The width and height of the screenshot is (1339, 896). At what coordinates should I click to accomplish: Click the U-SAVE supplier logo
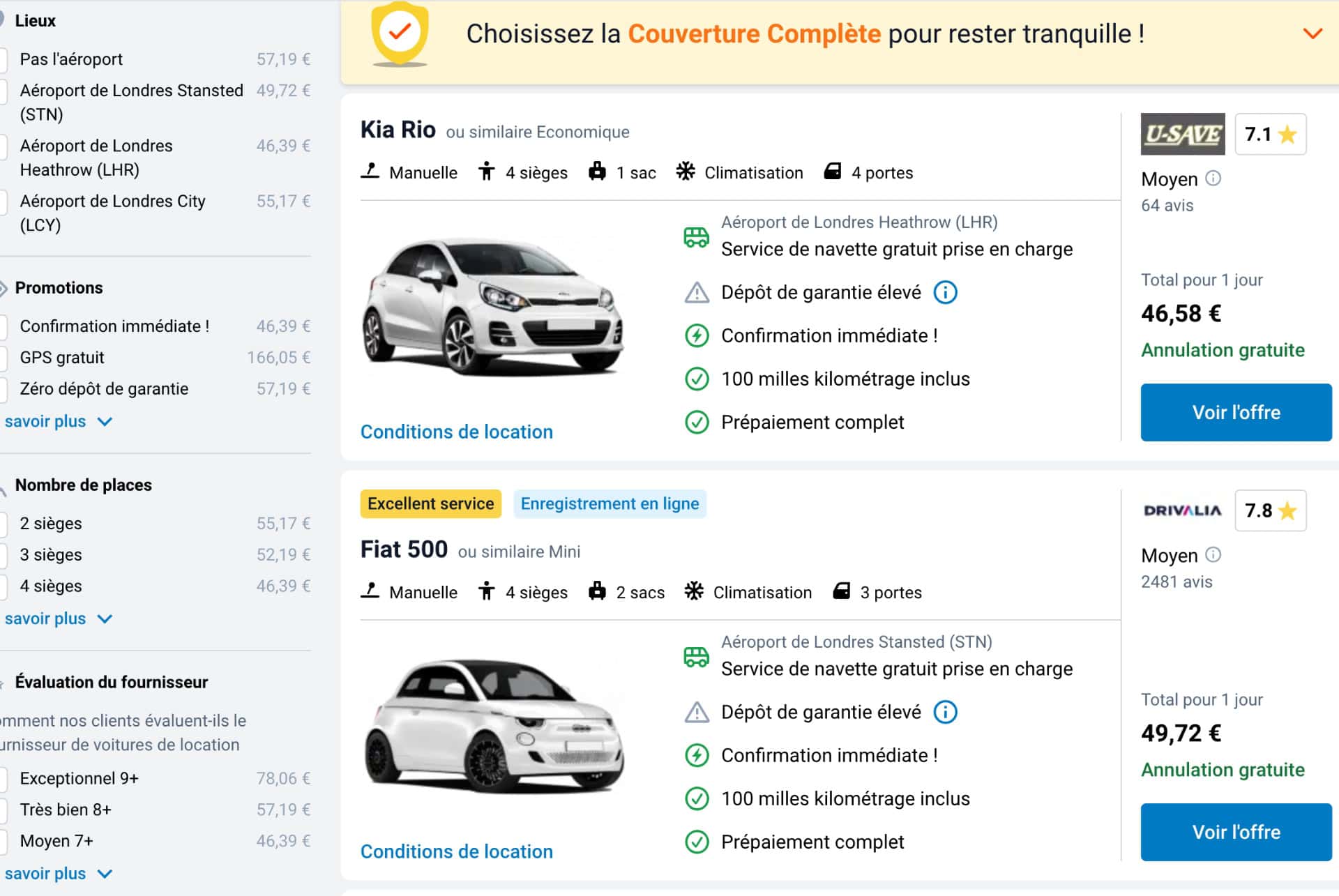pos(1183,134)
